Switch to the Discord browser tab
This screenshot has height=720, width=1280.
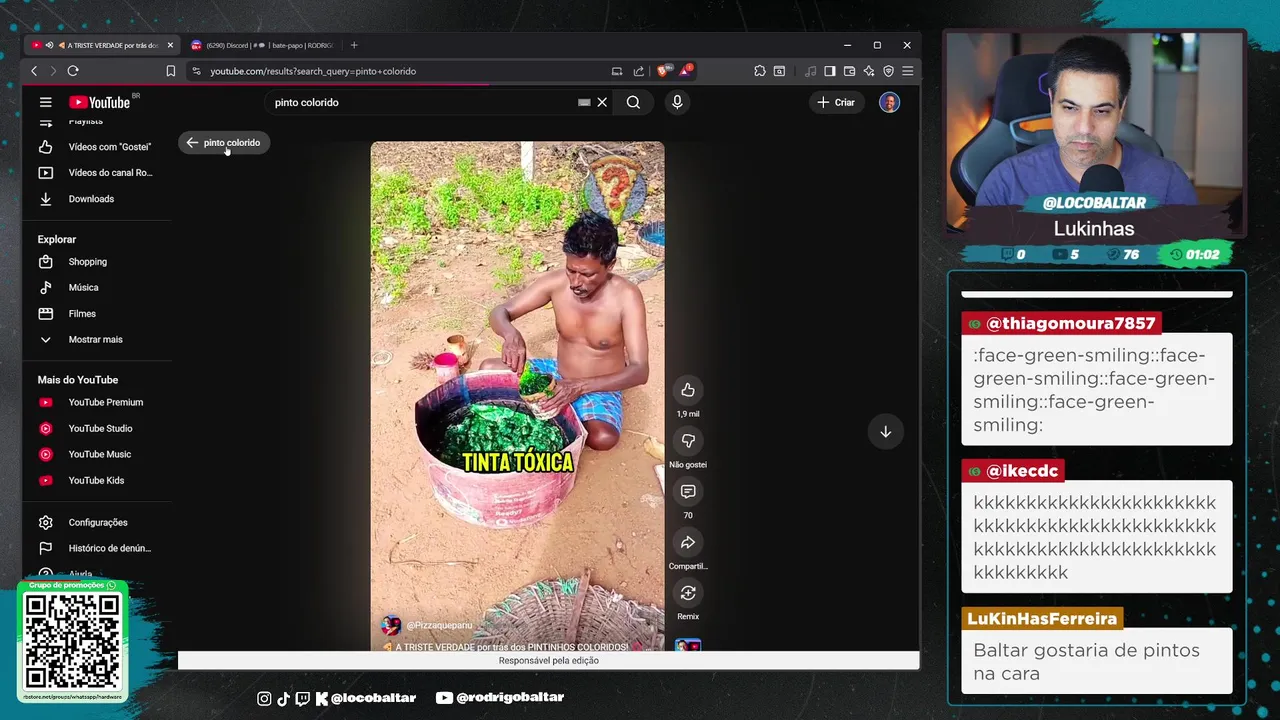pyautogui.click(x=262, y=45)
